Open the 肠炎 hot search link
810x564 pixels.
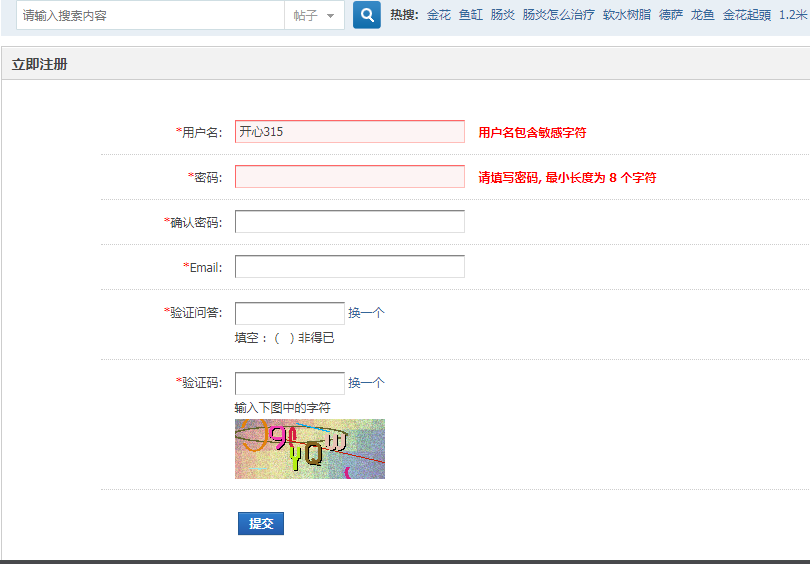(503, 15)
